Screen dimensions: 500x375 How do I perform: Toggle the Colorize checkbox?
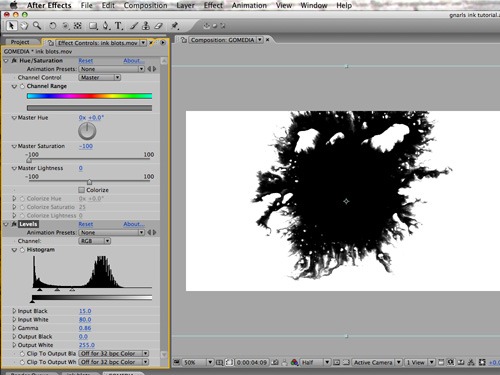coord(81,190)
